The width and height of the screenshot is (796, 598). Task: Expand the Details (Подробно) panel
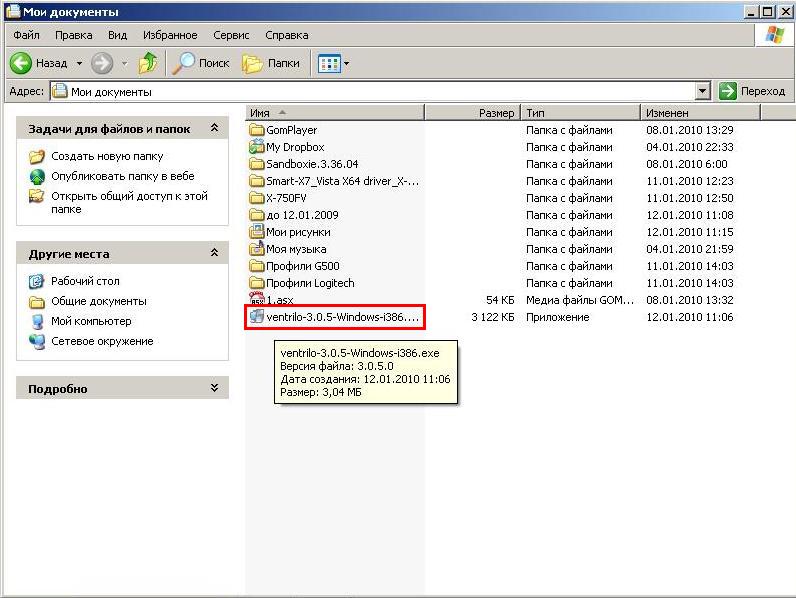point(214,388)
